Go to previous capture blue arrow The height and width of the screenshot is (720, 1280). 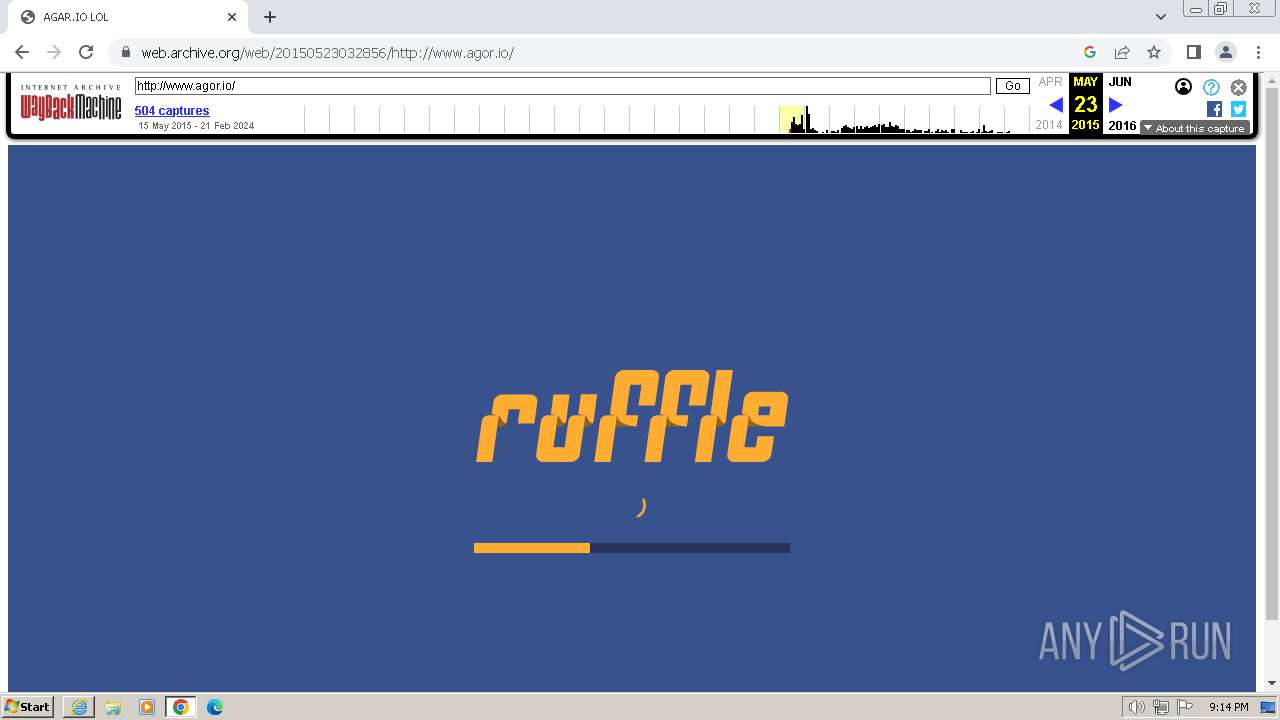[1056, 104]
